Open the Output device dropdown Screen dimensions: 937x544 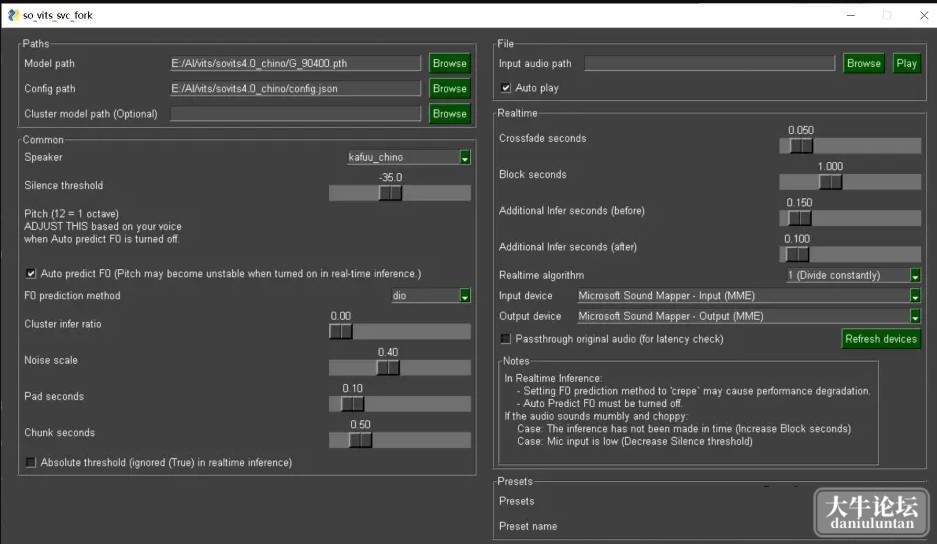[x=749, y=316]
